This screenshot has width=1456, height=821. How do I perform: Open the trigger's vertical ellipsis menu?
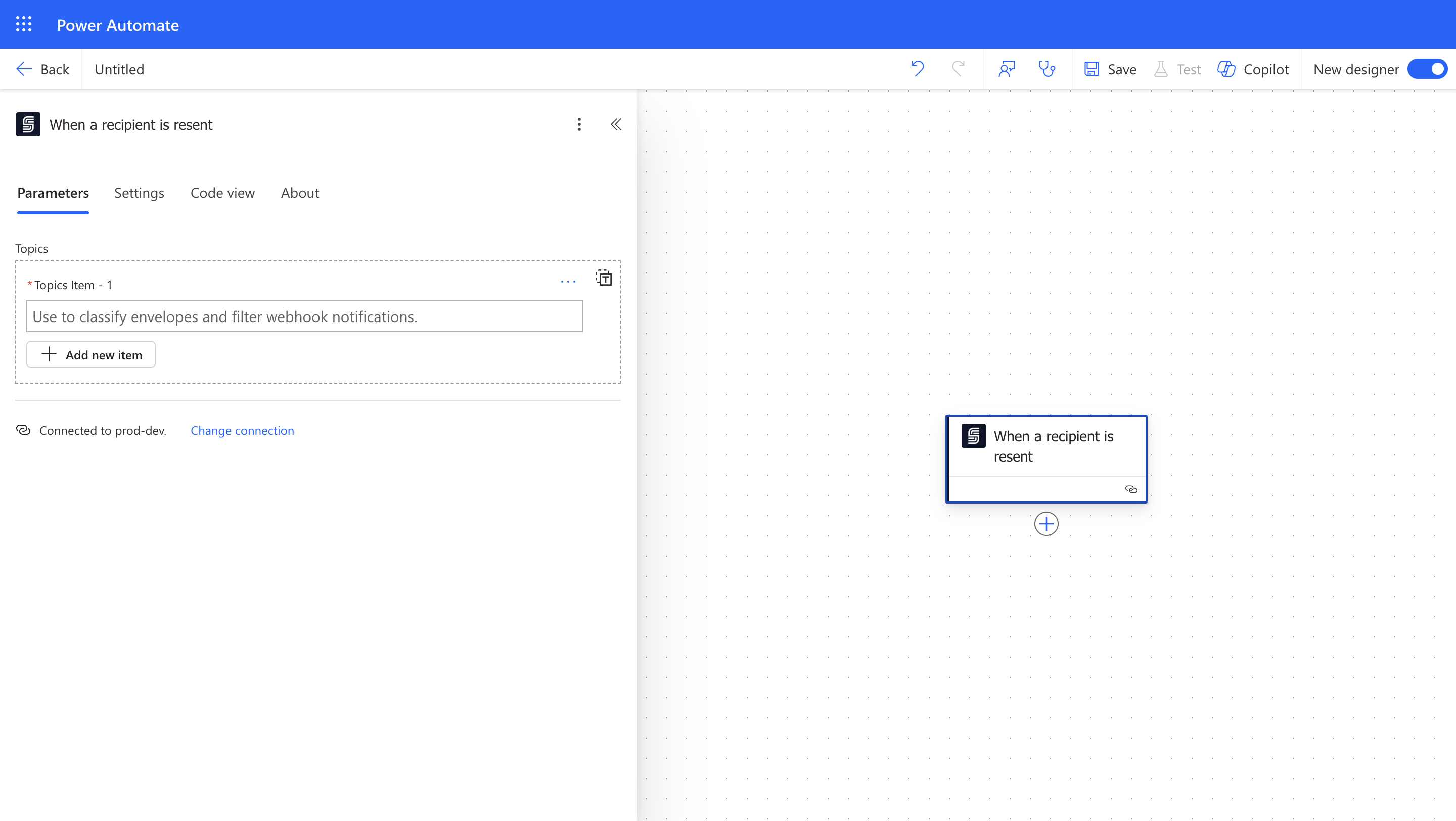[x=579, y=124]
